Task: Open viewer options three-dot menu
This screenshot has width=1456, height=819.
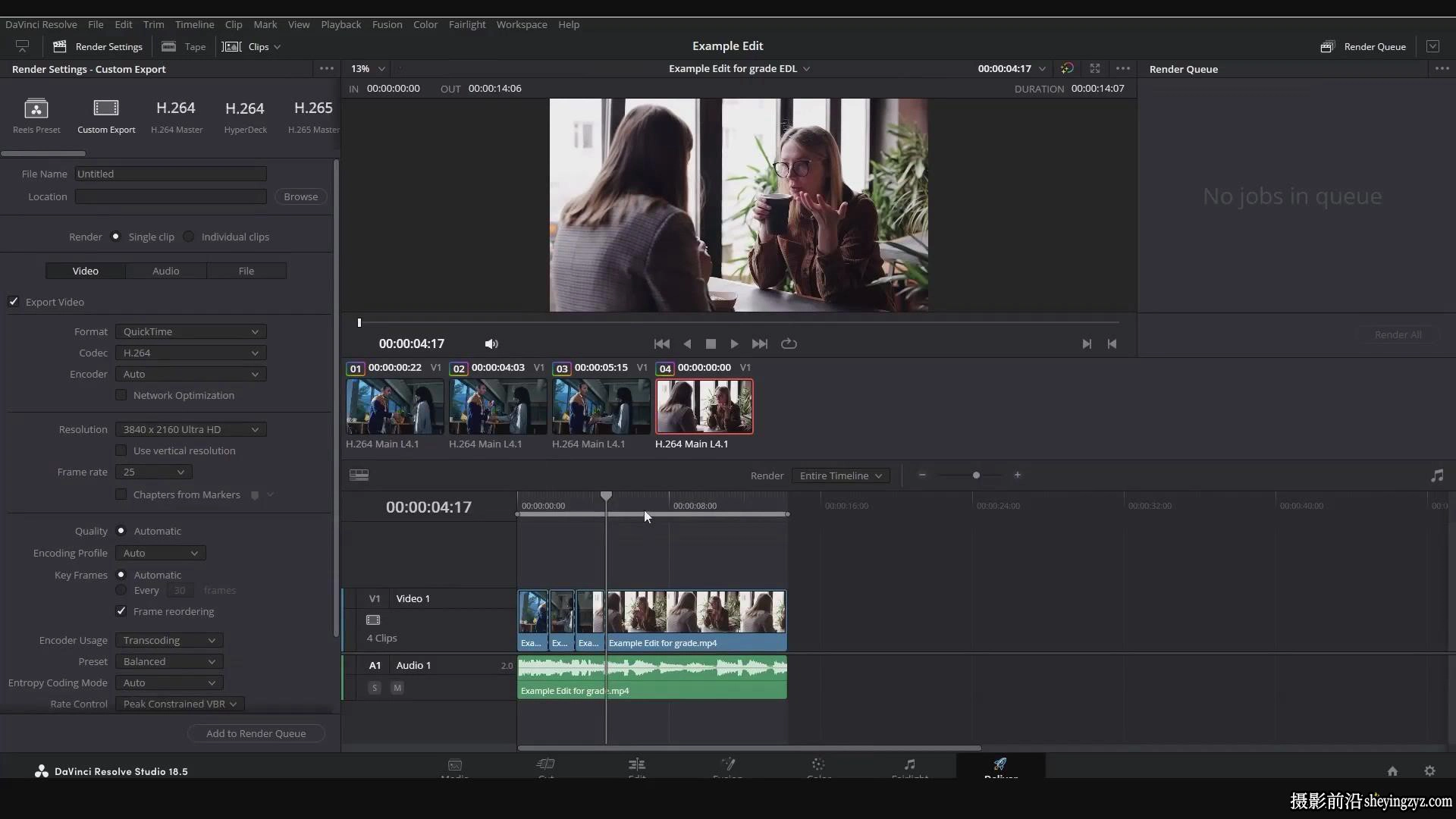Action: tap(1123, 68)
